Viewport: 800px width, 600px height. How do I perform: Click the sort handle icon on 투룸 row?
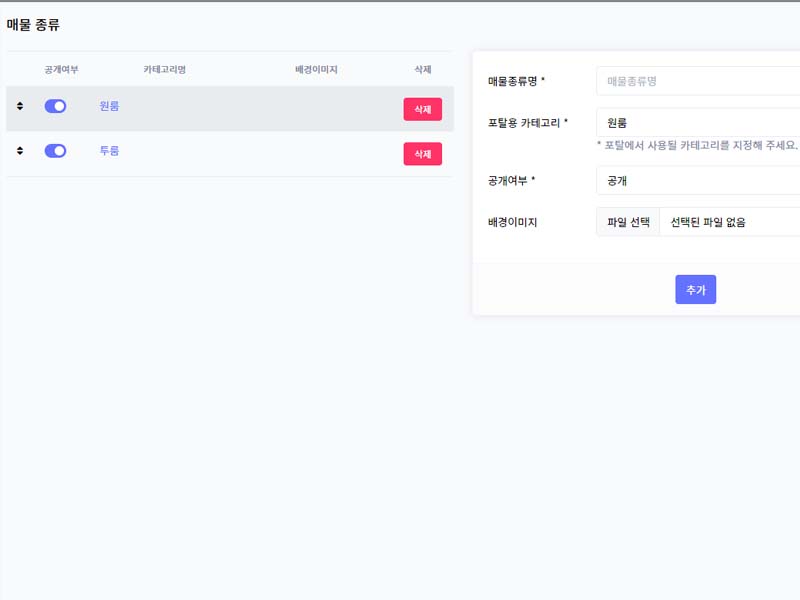point(20,151)
